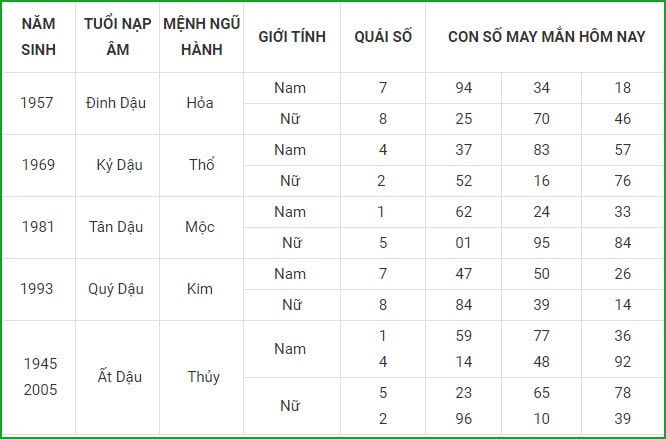Click the Thủy element cell

203,377
